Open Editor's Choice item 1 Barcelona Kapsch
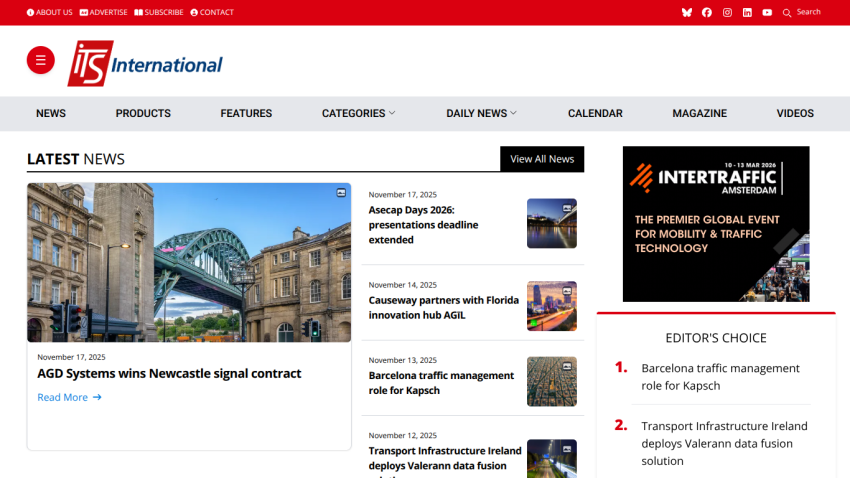This screenshot has width=850, height=478. pos(720,377)
